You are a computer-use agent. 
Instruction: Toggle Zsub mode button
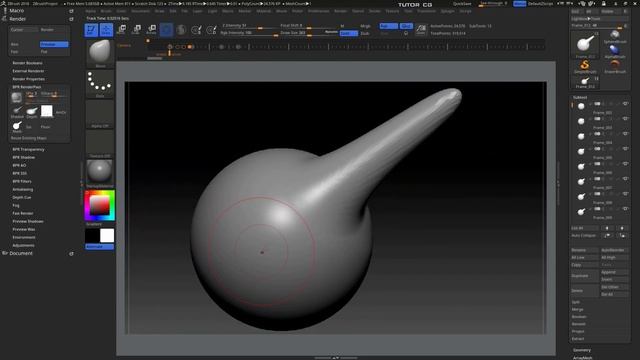tap(365, 33)
